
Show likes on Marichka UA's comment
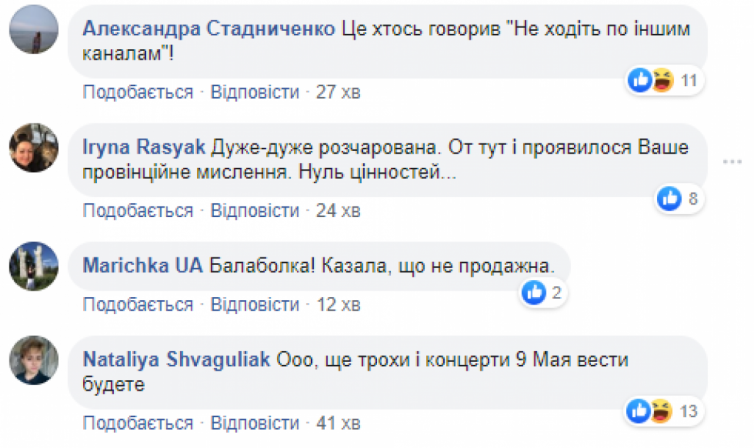[x=545, y=292]
